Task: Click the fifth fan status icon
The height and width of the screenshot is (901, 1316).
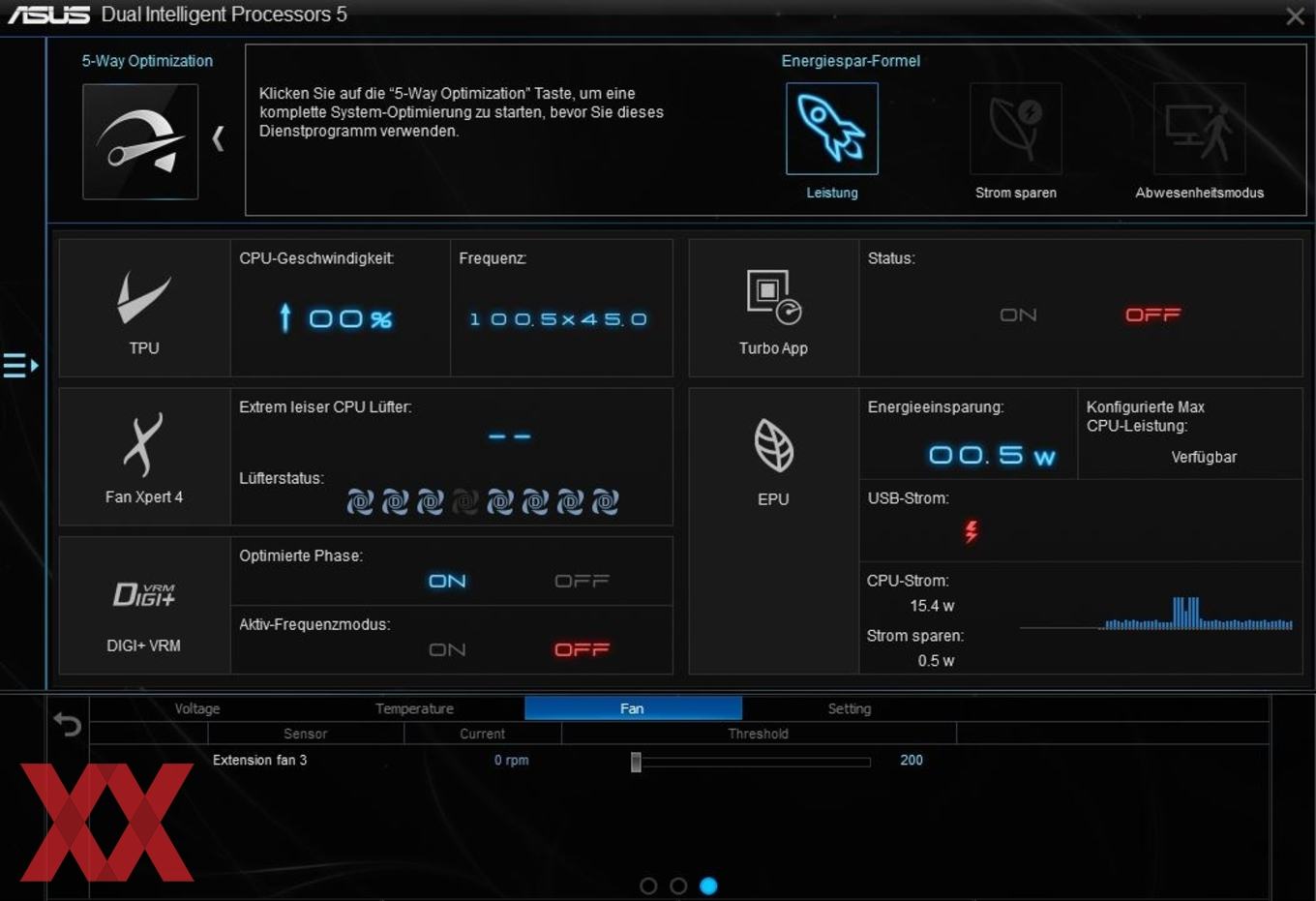Action: 500,501
